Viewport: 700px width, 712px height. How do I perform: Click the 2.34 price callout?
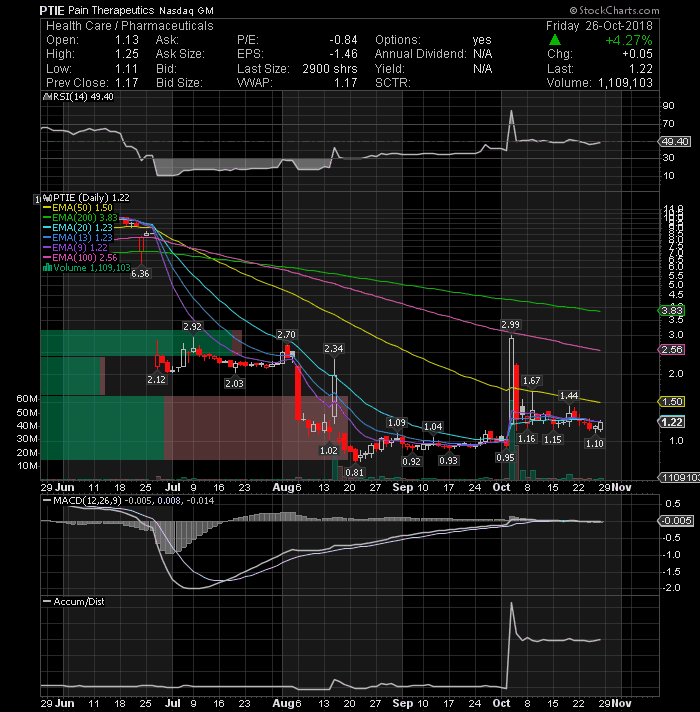[334, 349]
